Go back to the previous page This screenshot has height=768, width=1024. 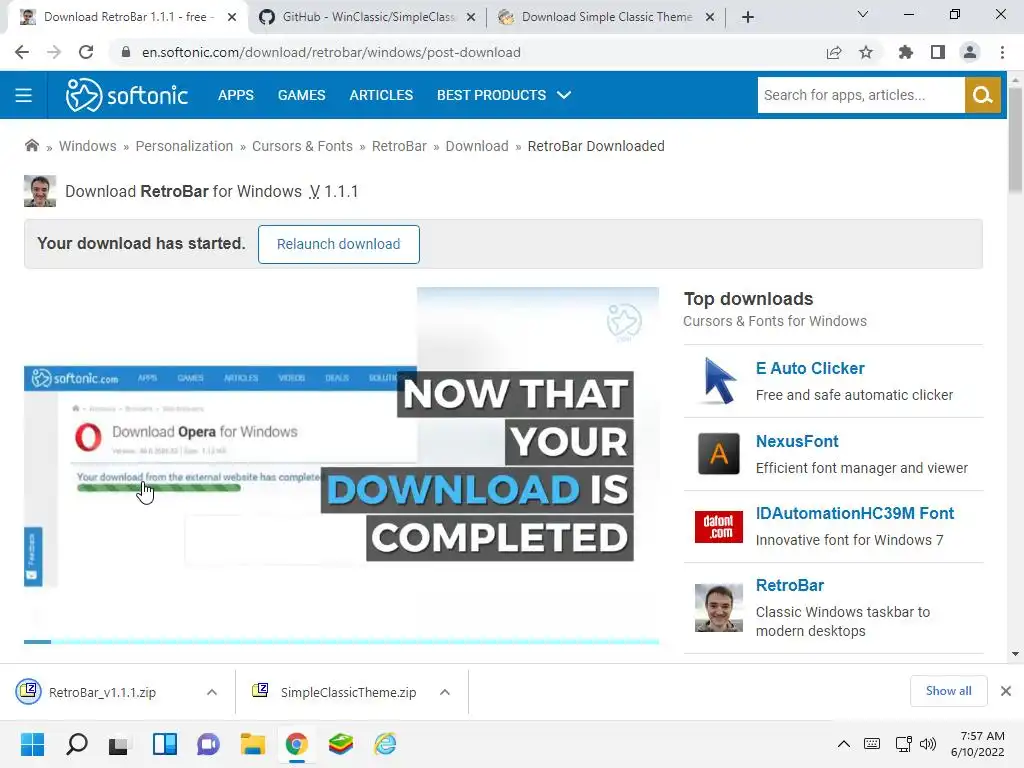click(22, 52)
